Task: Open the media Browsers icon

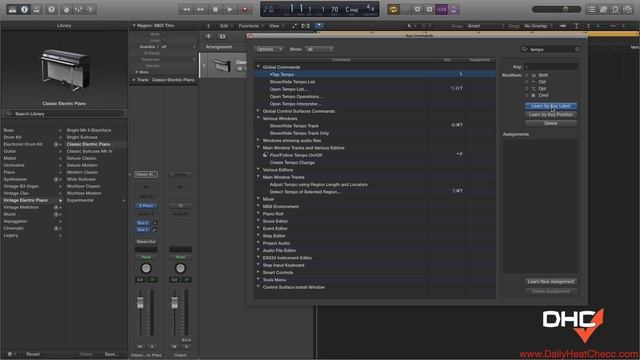Action: (x=627, y=9)
